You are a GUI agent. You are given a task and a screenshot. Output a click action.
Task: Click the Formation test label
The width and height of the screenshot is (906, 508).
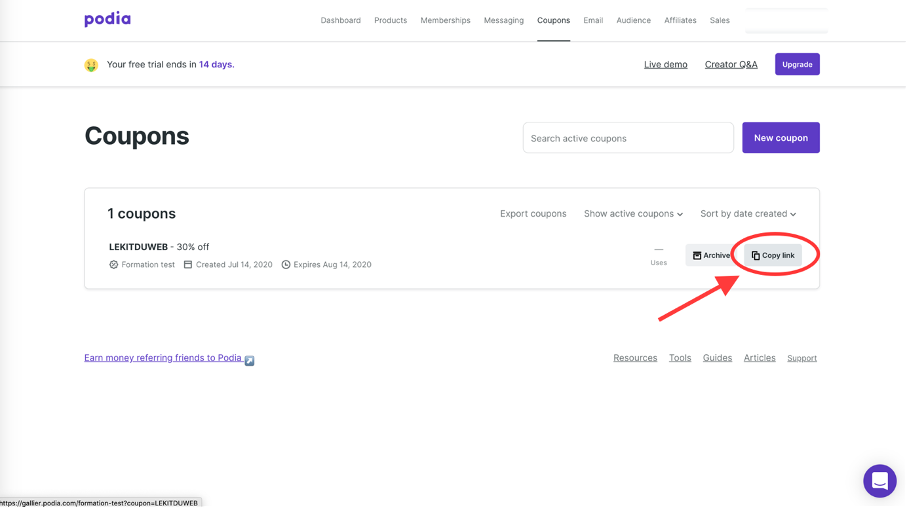pyautogui.click(x=148, y=265)
